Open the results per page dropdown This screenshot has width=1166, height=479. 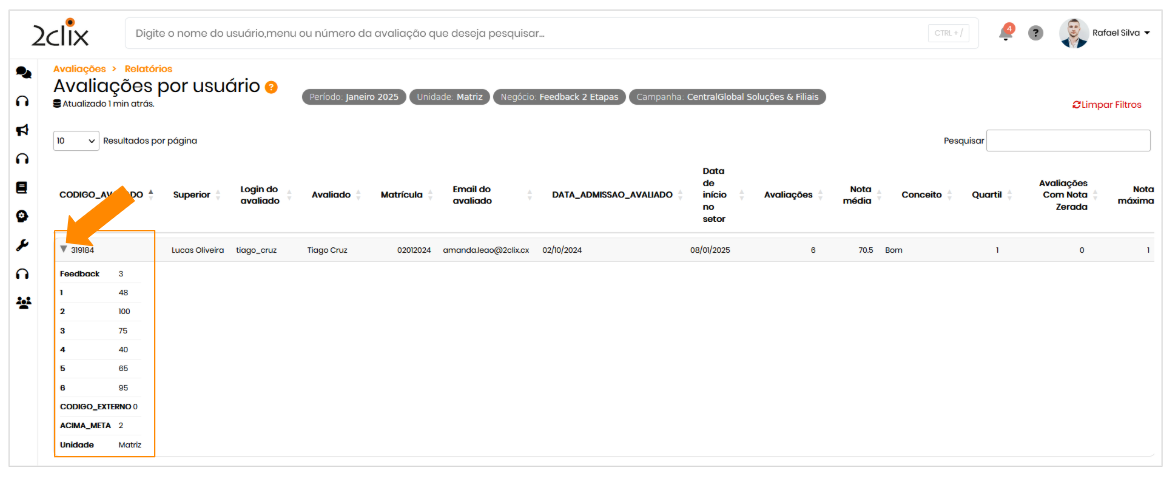click(76, 141)
